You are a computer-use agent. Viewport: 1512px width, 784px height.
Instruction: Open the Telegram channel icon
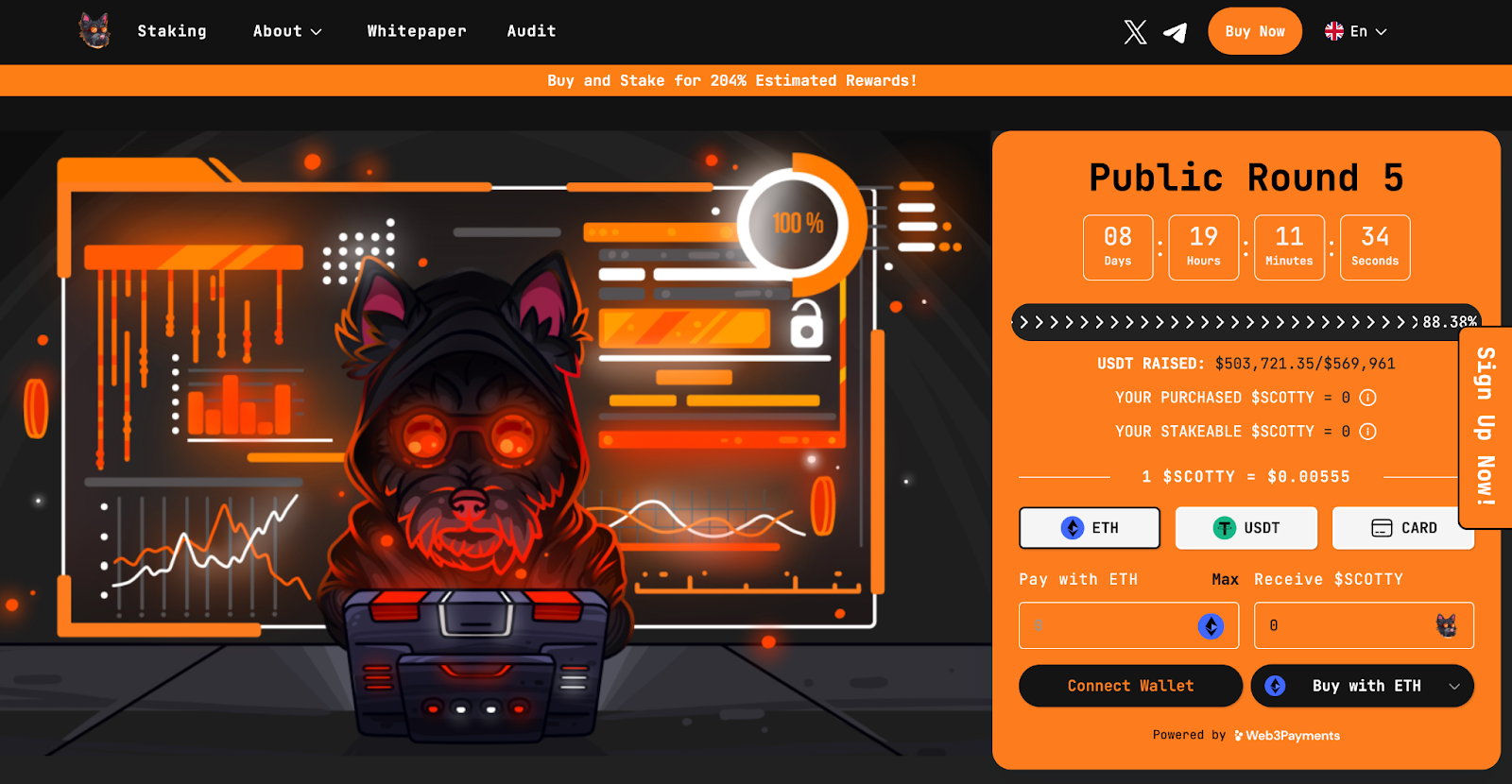tap(1175, 33)
